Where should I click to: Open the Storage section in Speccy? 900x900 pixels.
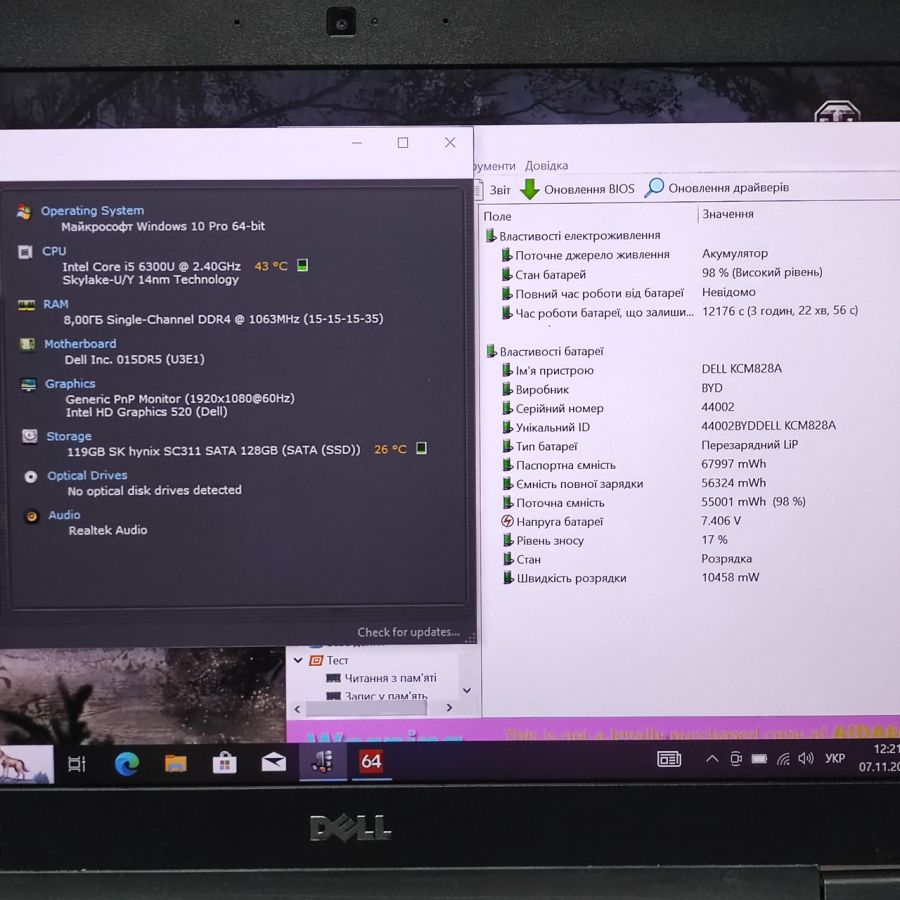tap(69, 436)
